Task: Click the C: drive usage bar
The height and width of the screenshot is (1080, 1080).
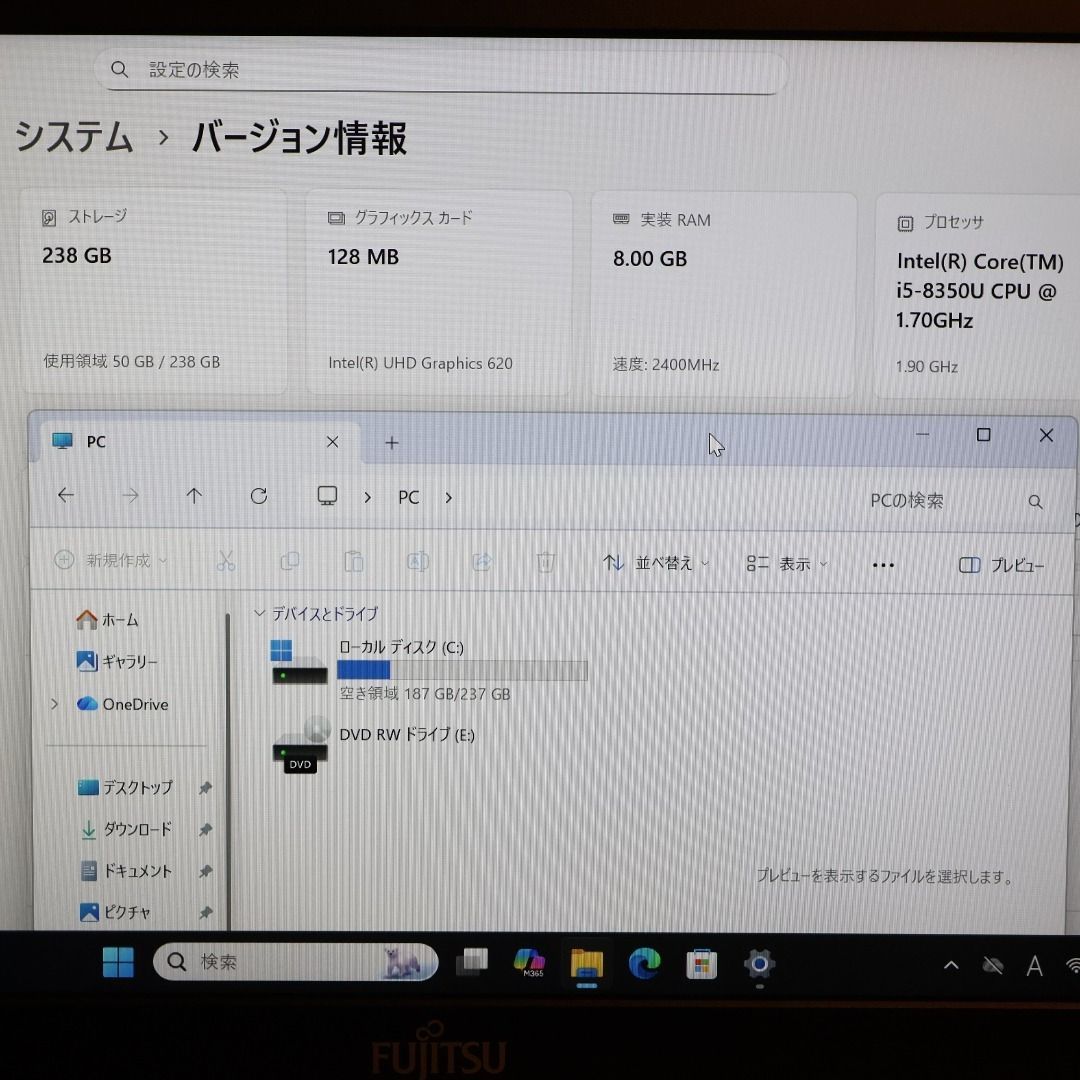Action: pyautogui.click(x=462, y=670)
